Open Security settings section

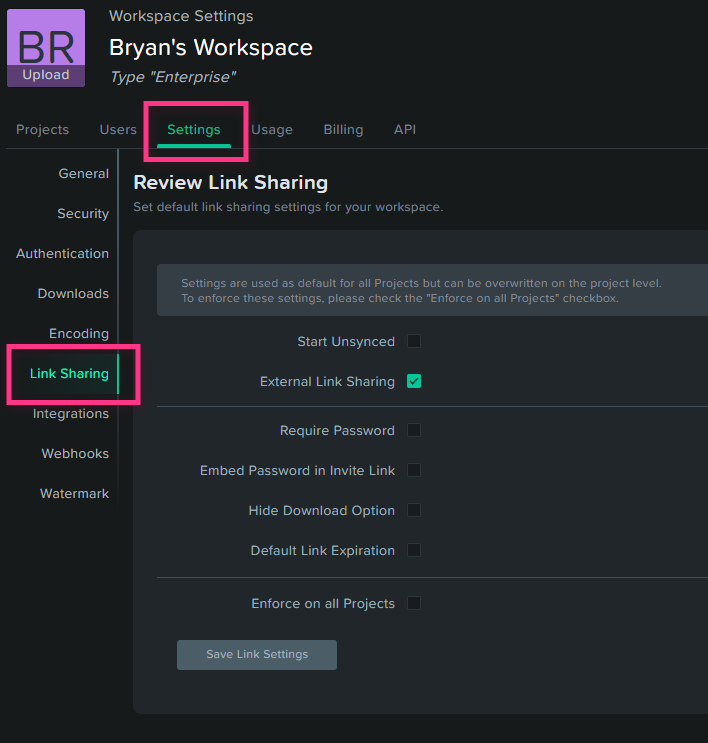(83, 214)
